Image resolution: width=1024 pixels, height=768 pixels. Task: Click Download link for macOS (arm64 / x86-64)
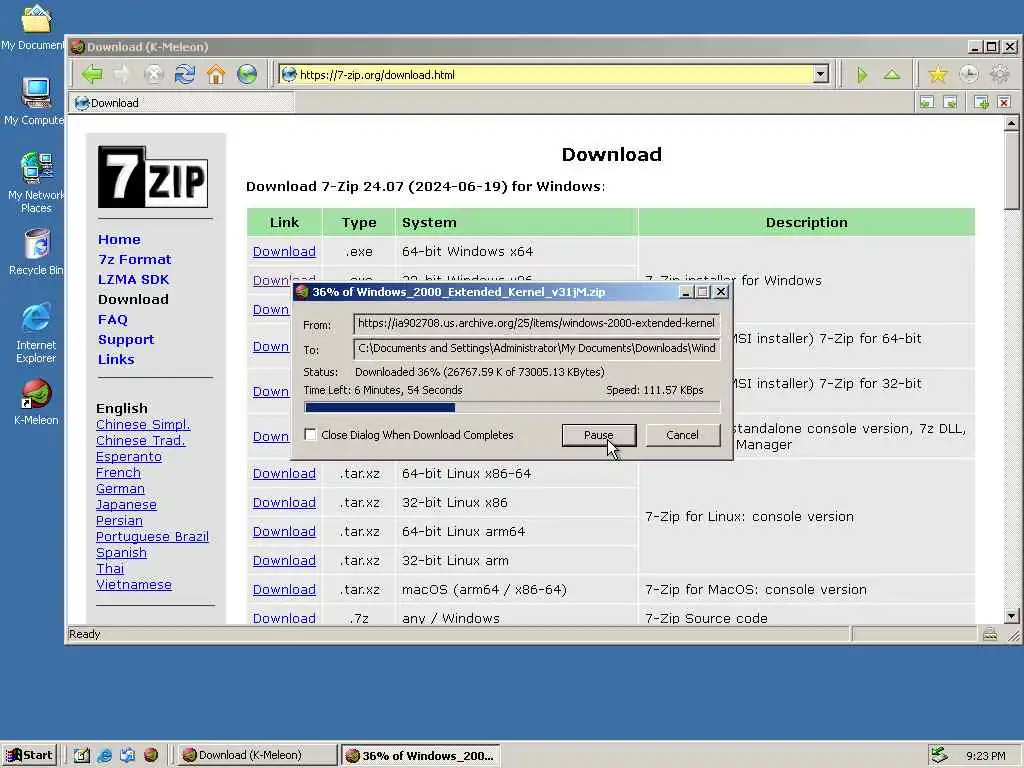284,589
